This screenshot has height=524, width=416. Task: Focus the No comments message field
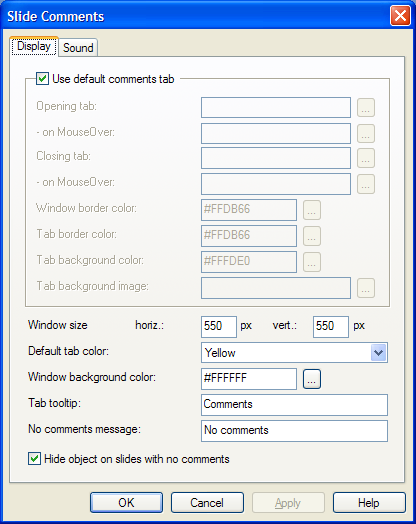tap(294, 431)
